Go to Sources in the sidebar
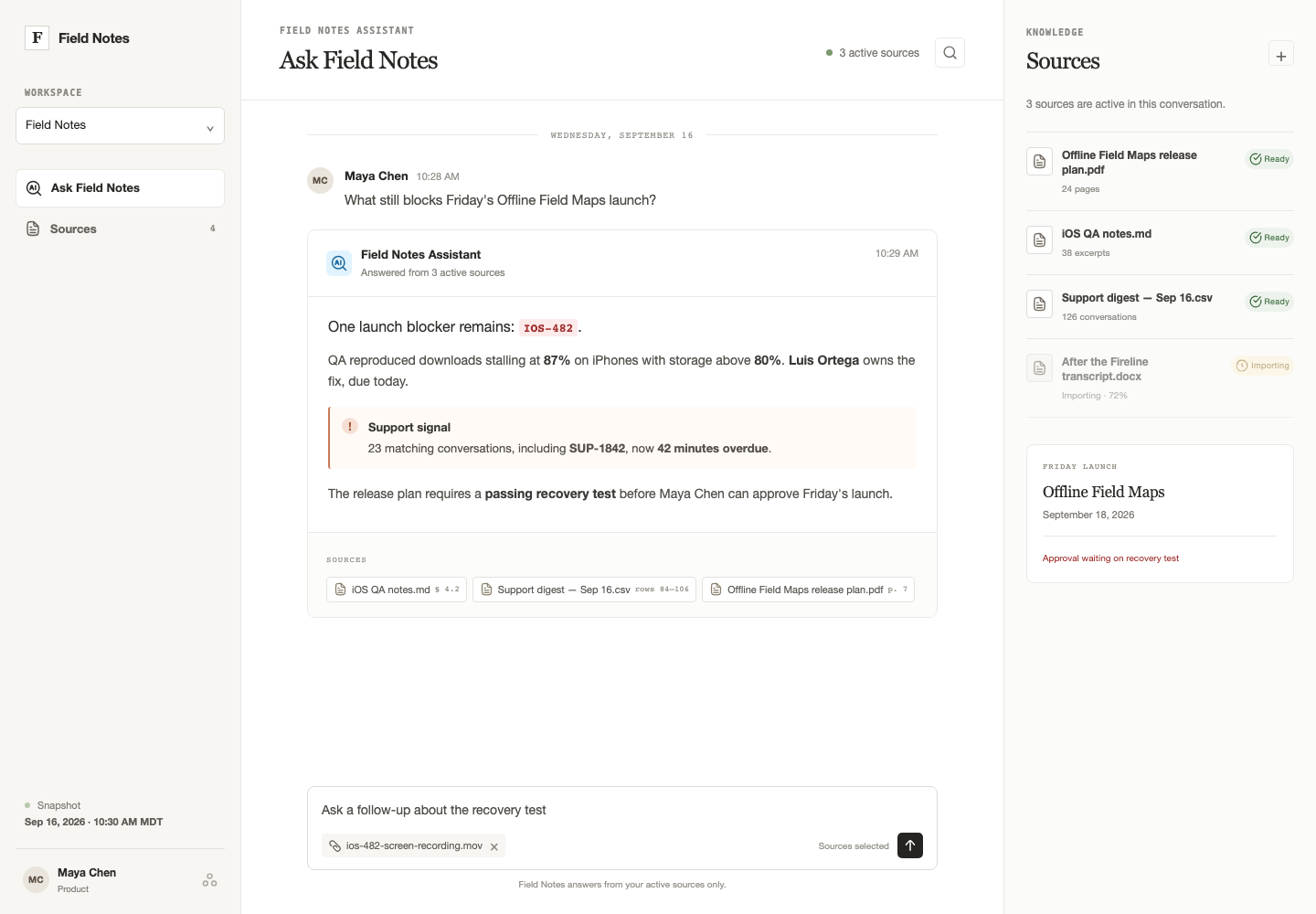 (x=120, y=228)
